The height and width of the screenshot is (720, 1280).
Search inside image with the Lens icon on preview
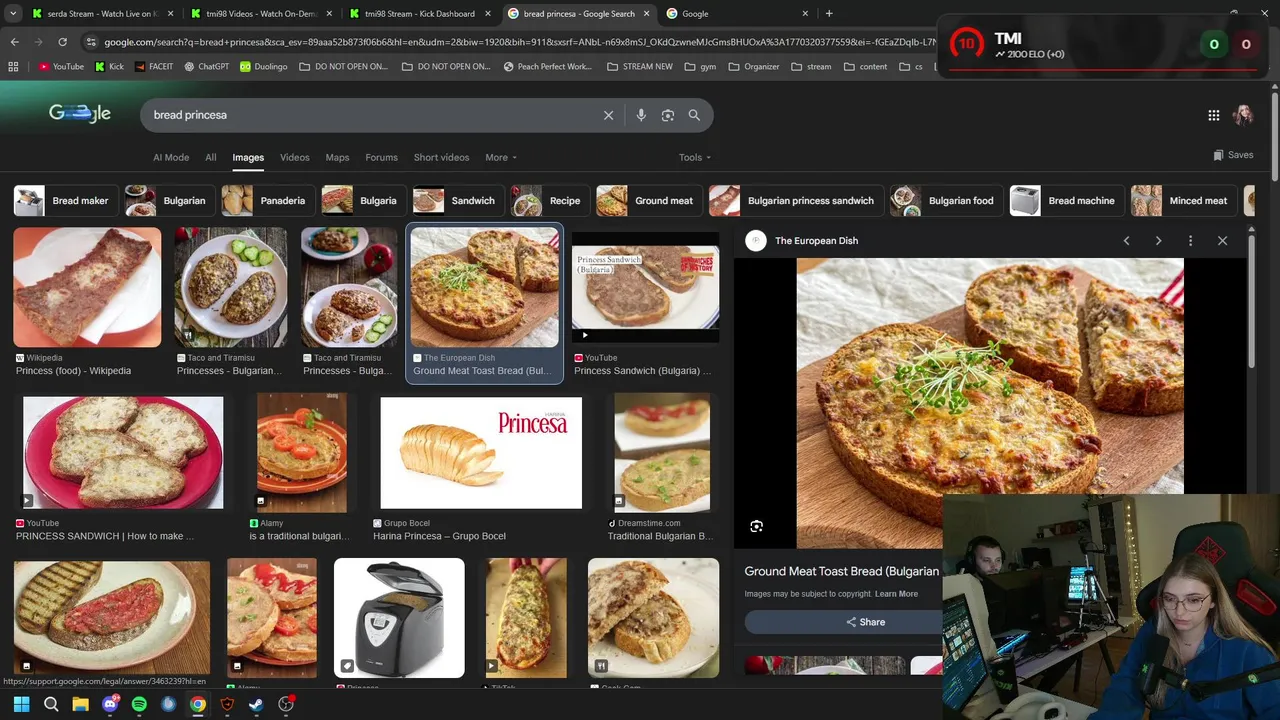757,526
